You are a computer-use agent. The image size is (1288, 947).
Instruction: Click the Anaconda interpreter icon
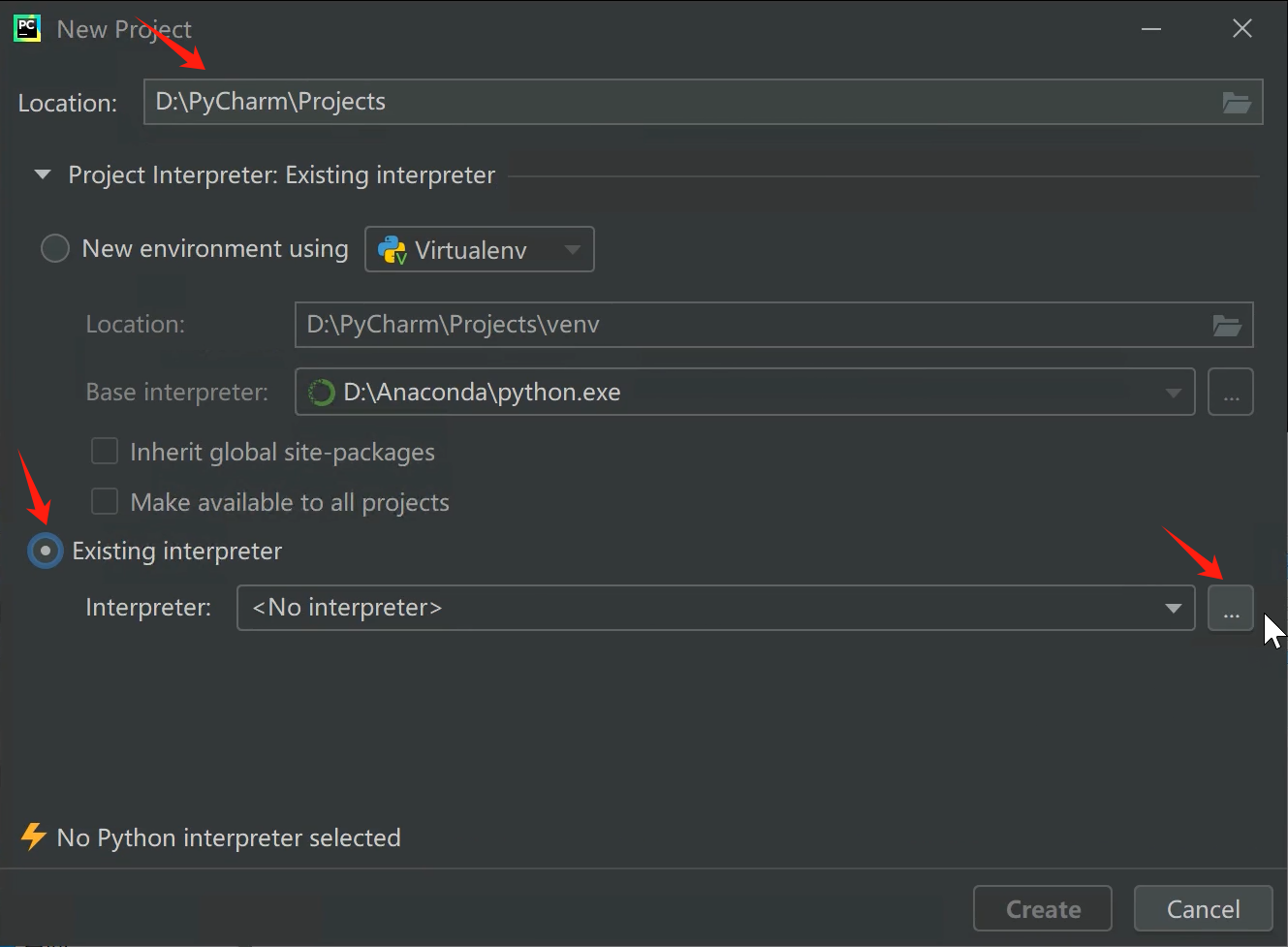(x=320, y=392)
